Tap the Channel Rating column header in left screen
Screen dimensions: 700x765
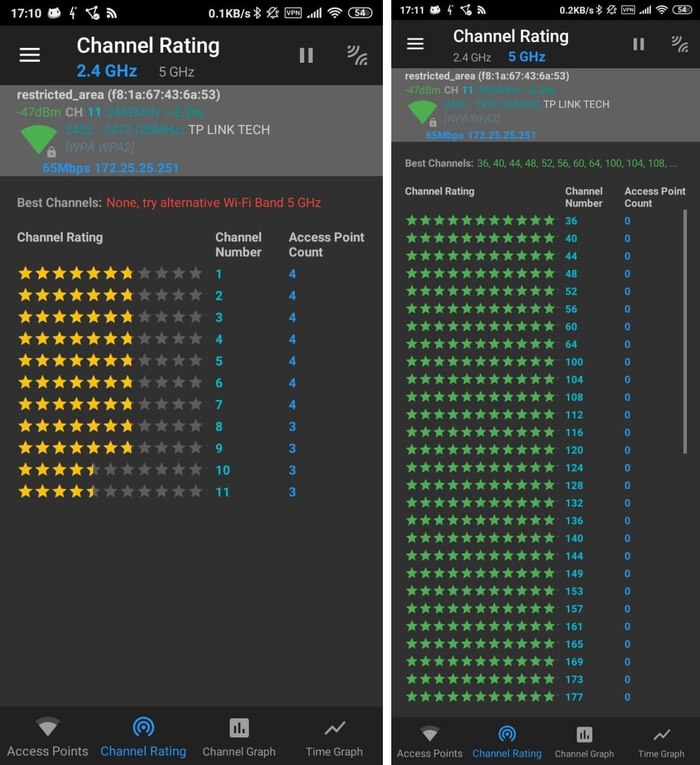pos(60,238)
